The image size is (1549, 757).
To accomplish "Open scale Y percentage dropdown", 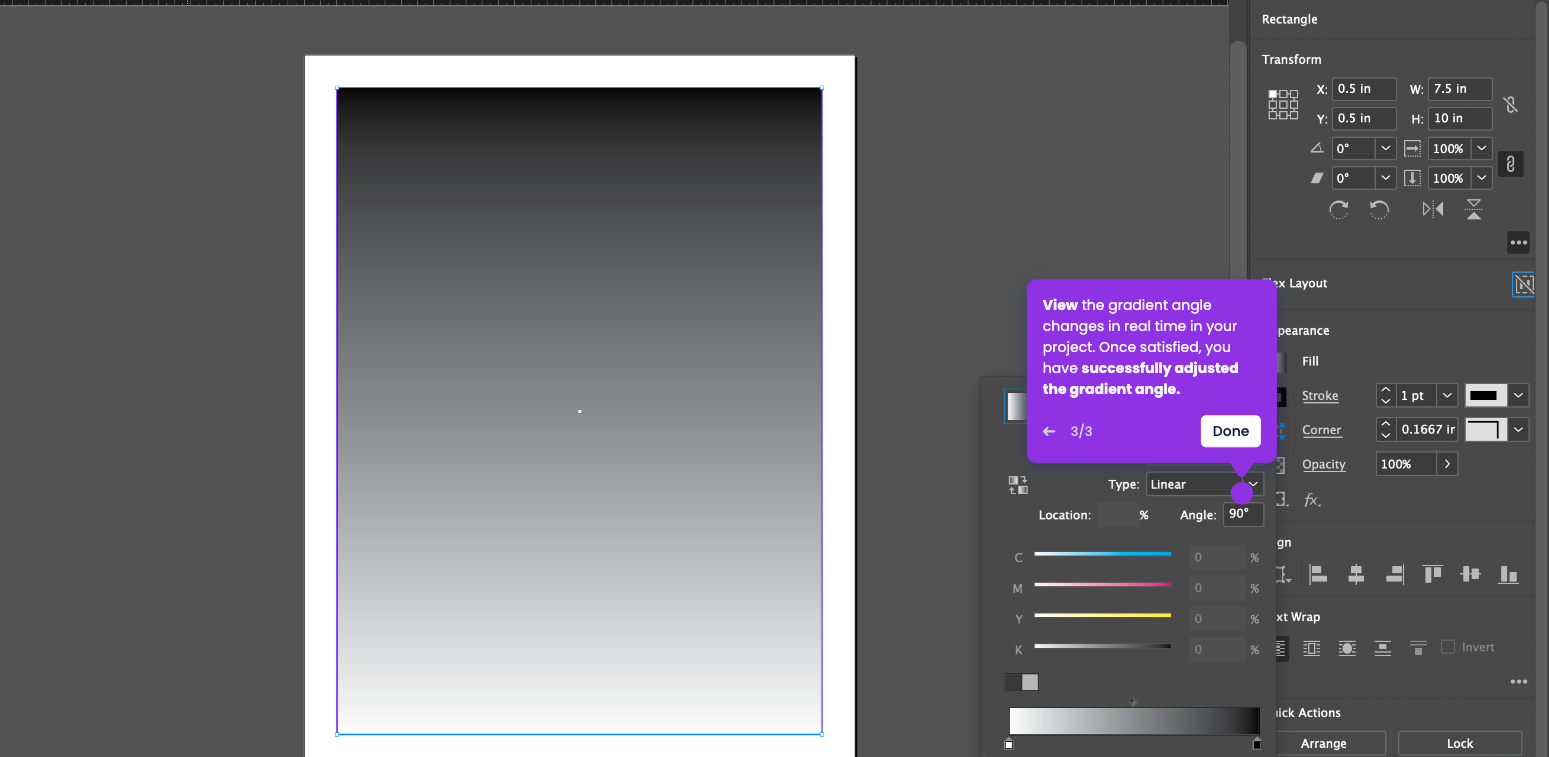I will (1482, 178).
